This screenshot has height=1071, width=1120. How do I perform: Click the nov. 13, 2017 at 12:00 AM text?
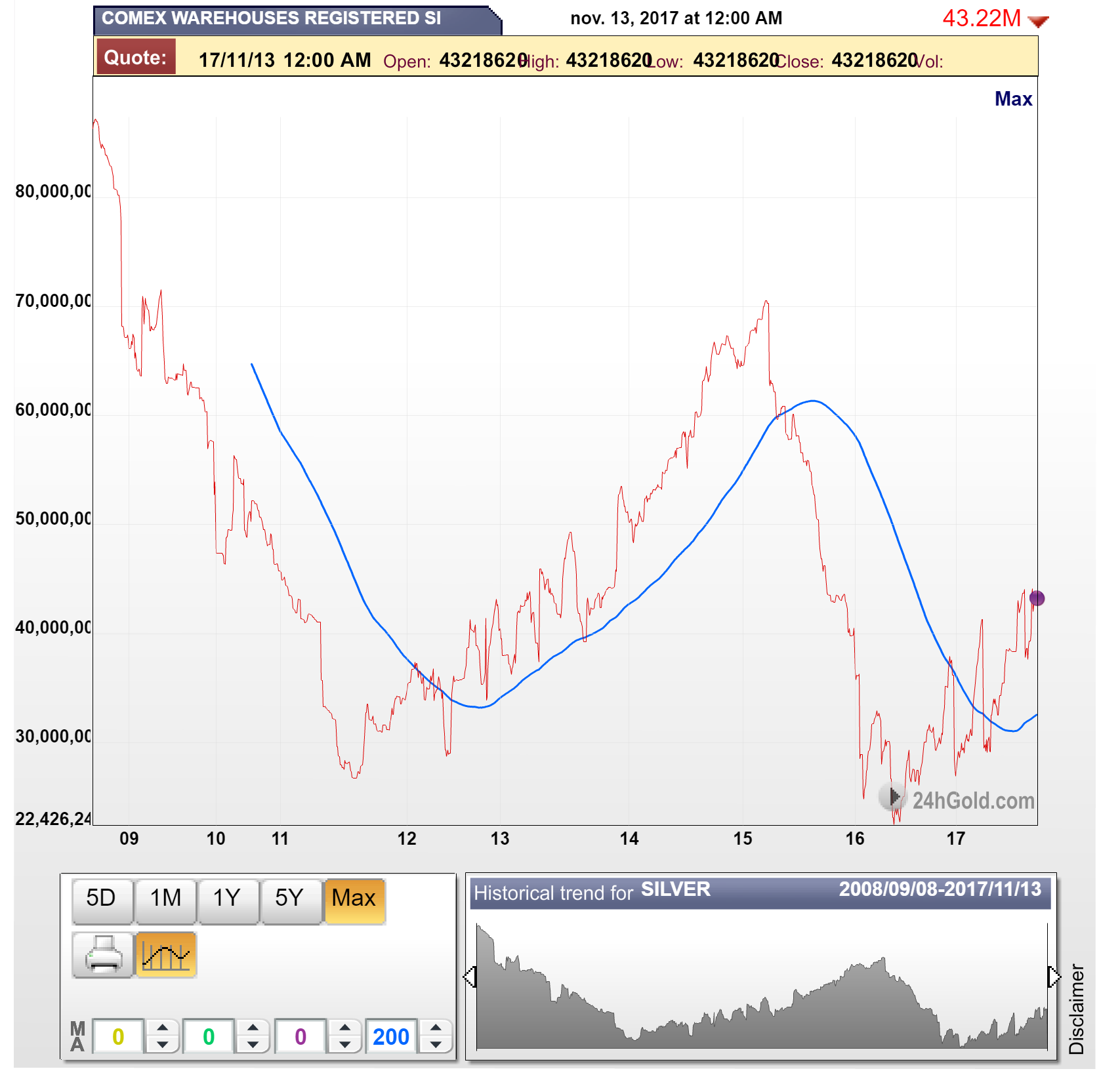(676, 18)
